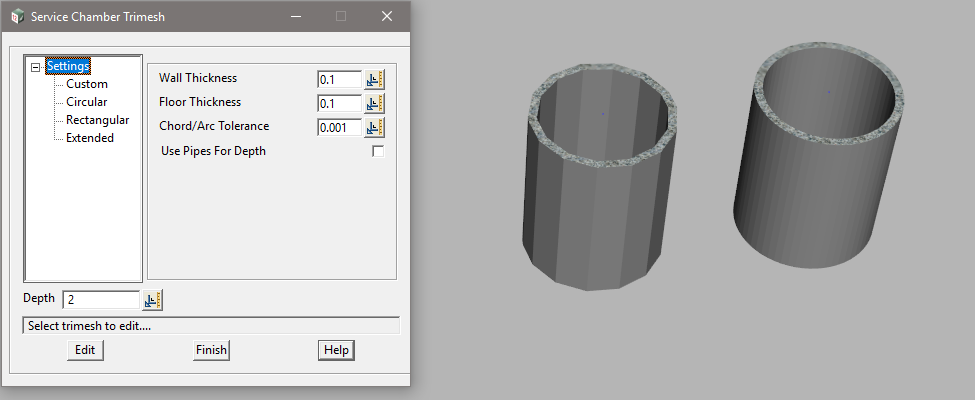Image resolution: width=975 pixels, height=400 pixels.
Task: Click the Floor Thickness measure icon
Action: [x=375, y=103]
